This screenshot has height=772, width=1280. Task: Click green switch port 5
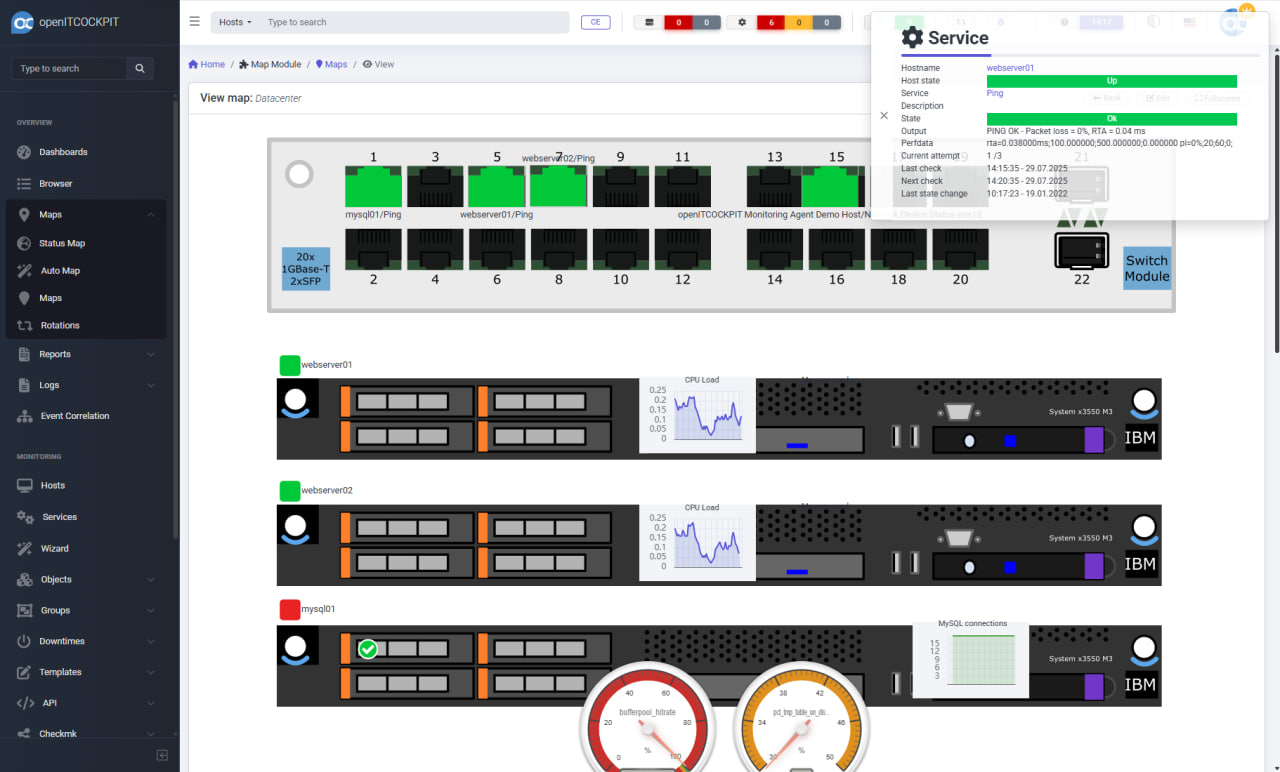tap(497, 187)
